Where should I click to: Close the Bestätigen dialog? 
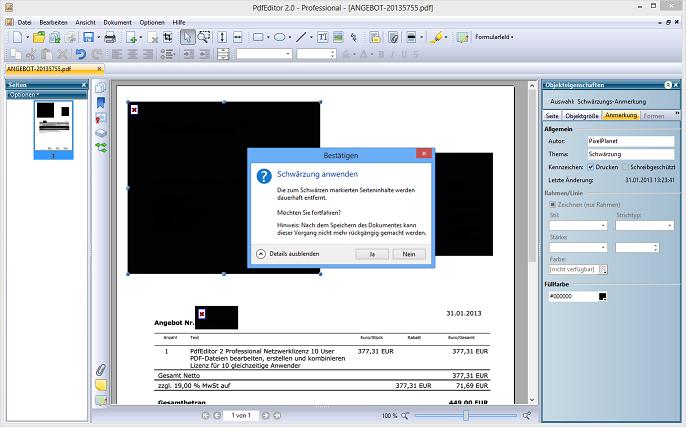[x=424, y=154]
